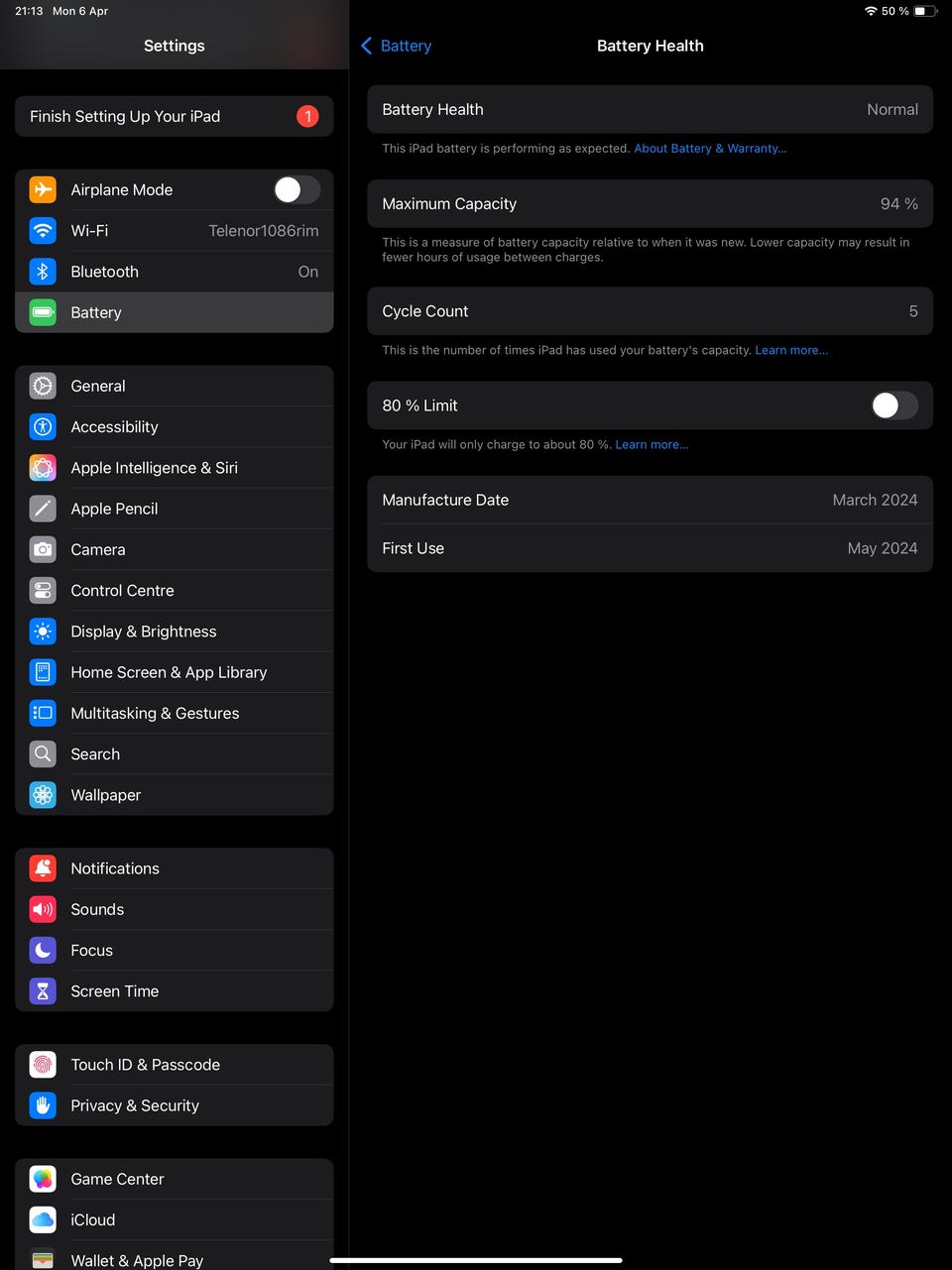Screen dimensions: 952x1270
Task: Open the Screen Time label
Action: pos(115,991)
